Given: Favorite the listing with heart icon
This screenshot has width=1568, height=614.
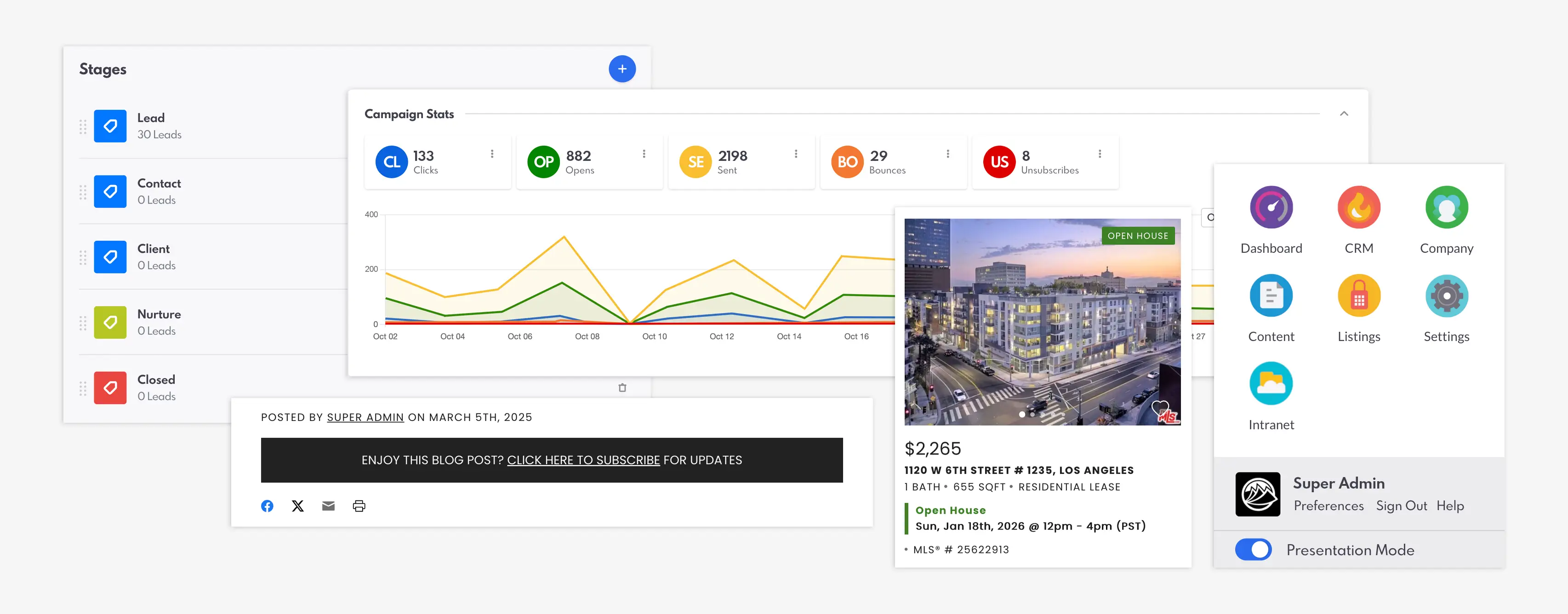Looking at the screenshot, I should [x=1159, y=408].
